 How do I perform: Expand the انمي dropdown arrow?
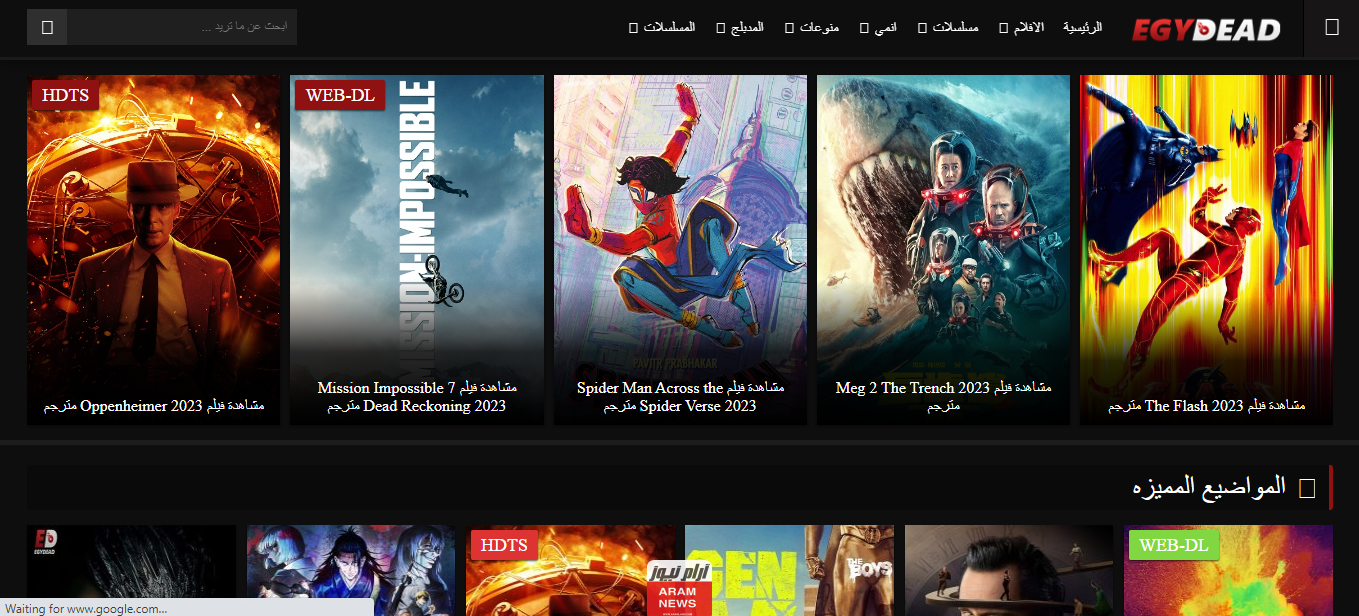click(864, 28)
